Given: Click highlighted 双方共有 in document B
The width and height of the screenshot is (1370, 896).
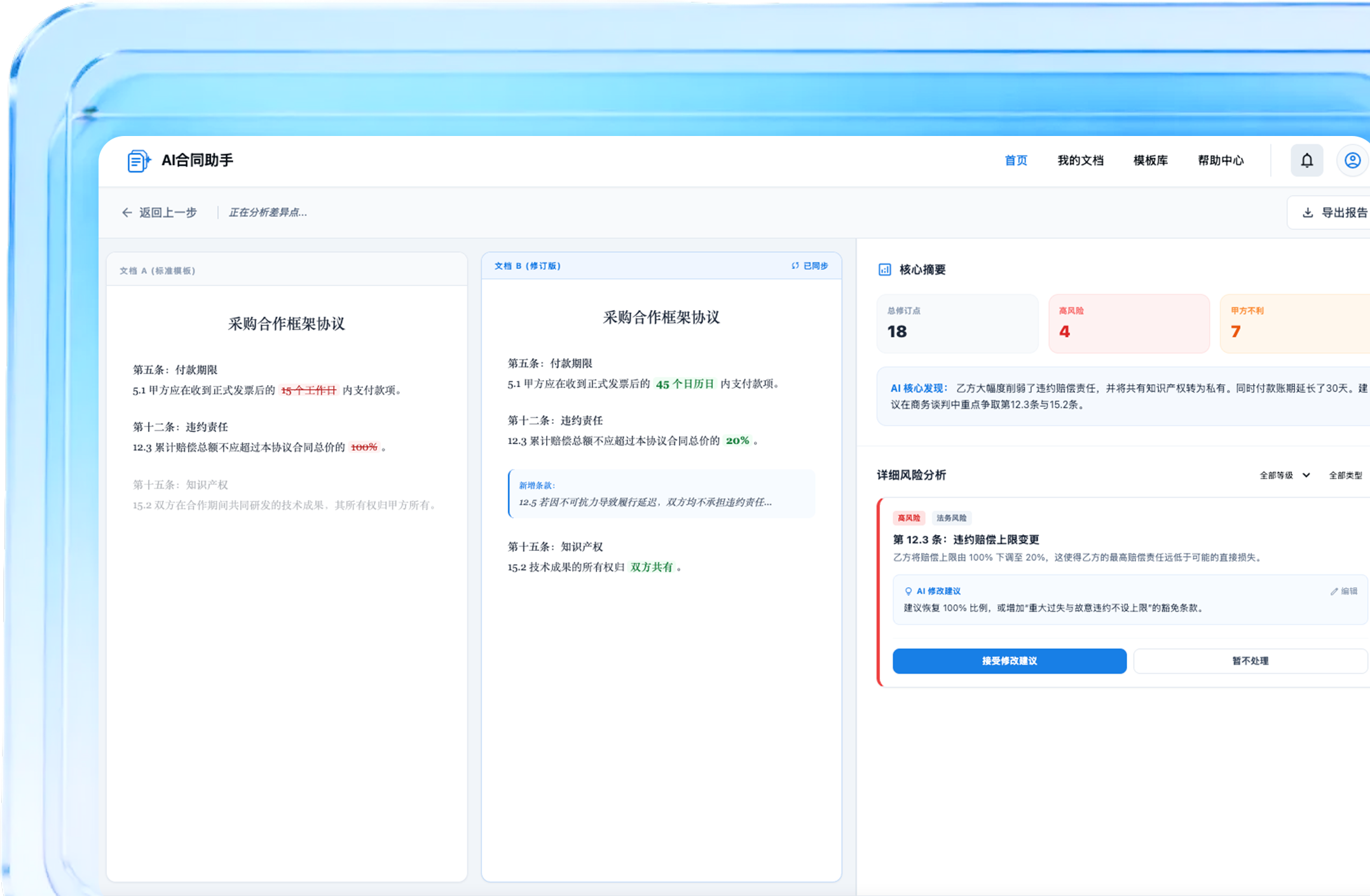Looking at the screenshot, I should [x=651, y=567].
